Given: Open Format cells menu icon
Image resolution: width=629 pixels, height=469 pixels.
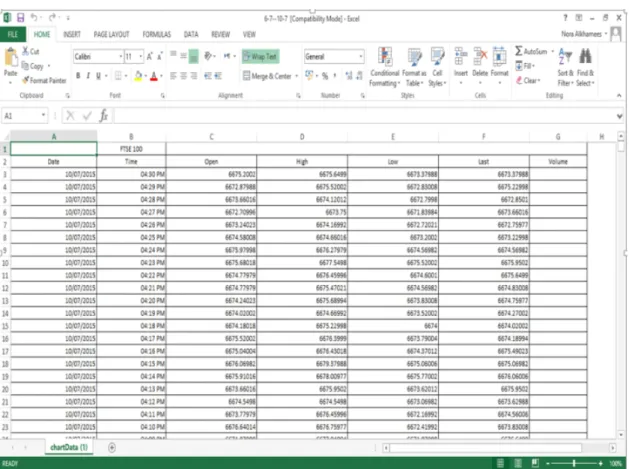Looking at the screenshot, I should pos(499,56).
